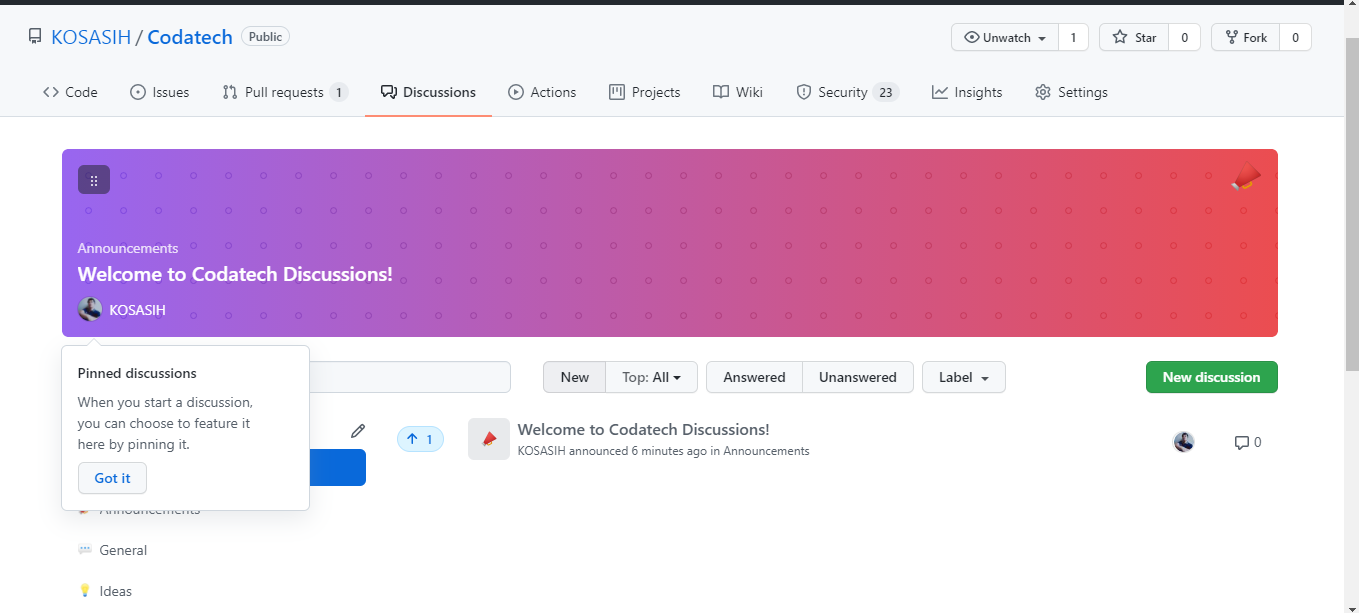This screenshot has height=613, width=1359.
Task: Open the Pull requests tab
Action: 285,92
